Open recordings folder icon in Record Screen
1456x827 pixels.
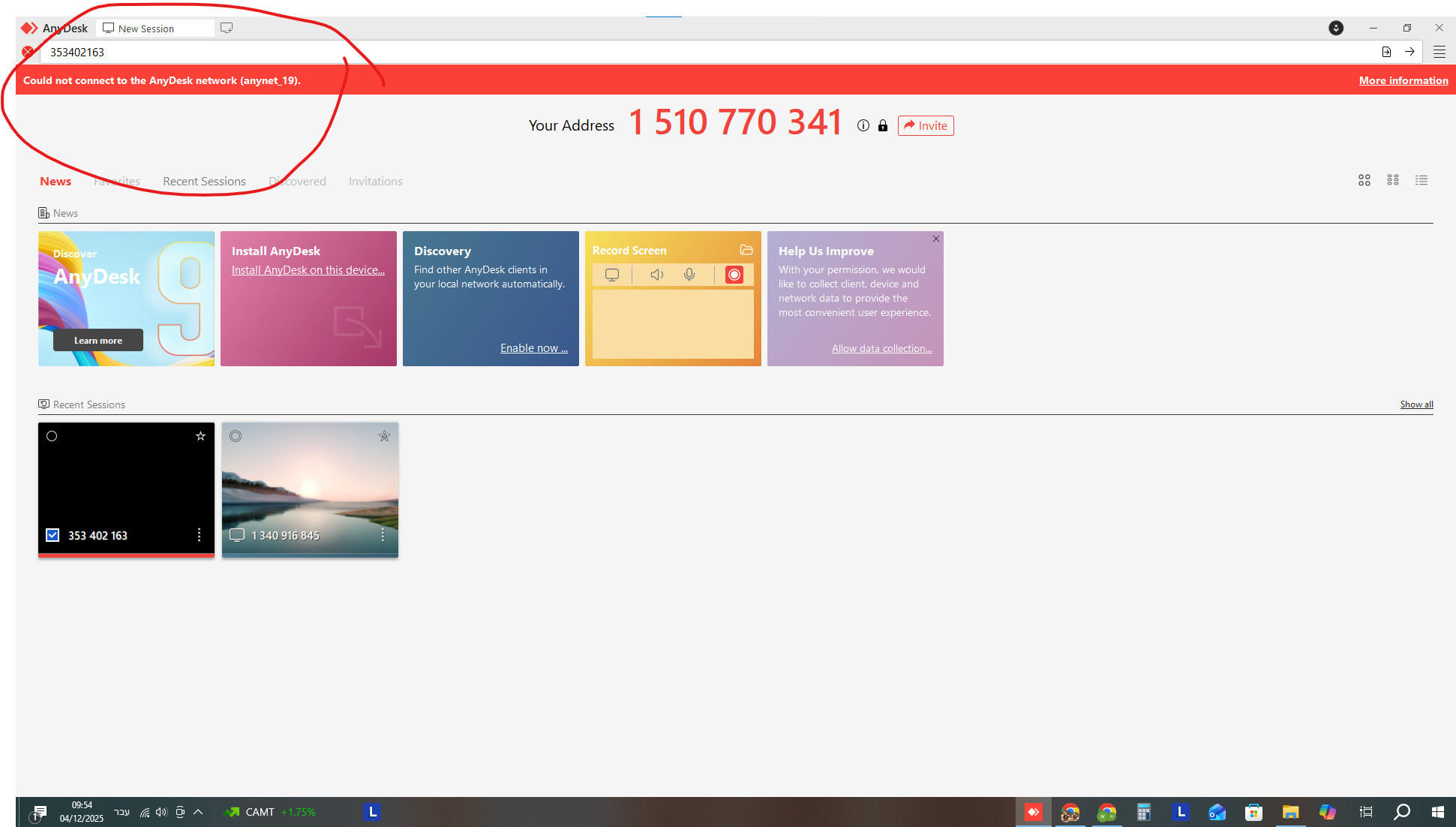pos(746,250)
